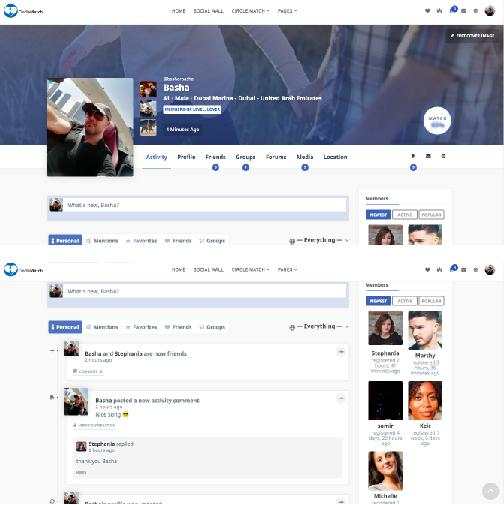504x505 pixels.
Task: Select the Friends filter tab on the activity-feed page
Action: point(178,327)
